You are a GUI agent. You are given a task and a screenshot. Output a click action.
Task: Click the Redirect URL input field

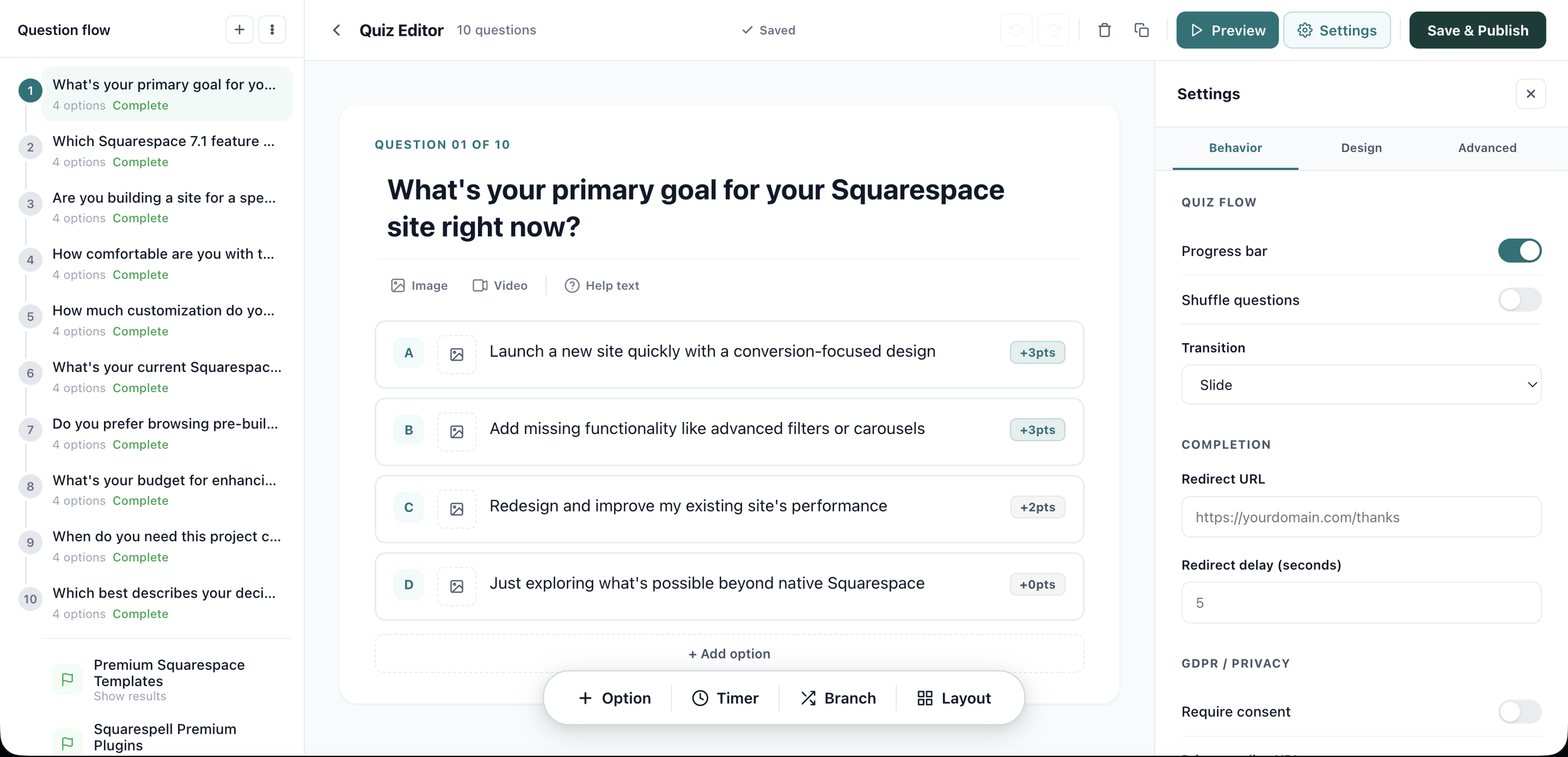pyautogui.click(x=1360, y=517)
